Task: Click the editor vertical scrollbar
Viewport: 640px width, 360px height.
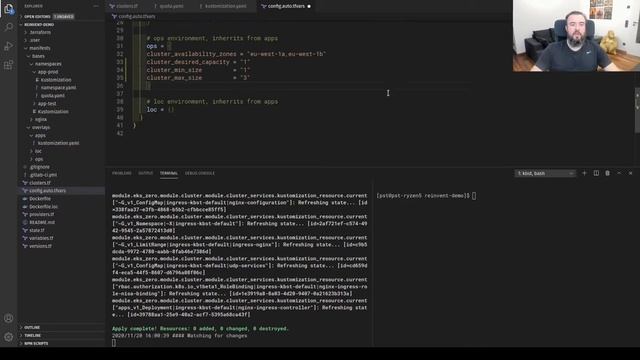Action: tap(637, 110)
